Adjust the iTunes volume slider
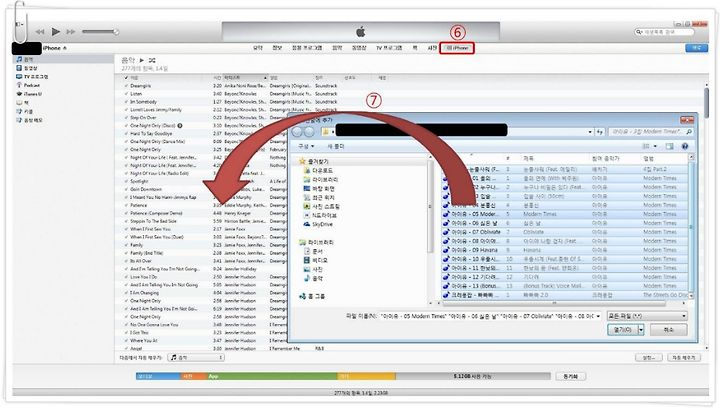Image resolution: width=720 pixels, height=410 pixels. coord(100,32)
